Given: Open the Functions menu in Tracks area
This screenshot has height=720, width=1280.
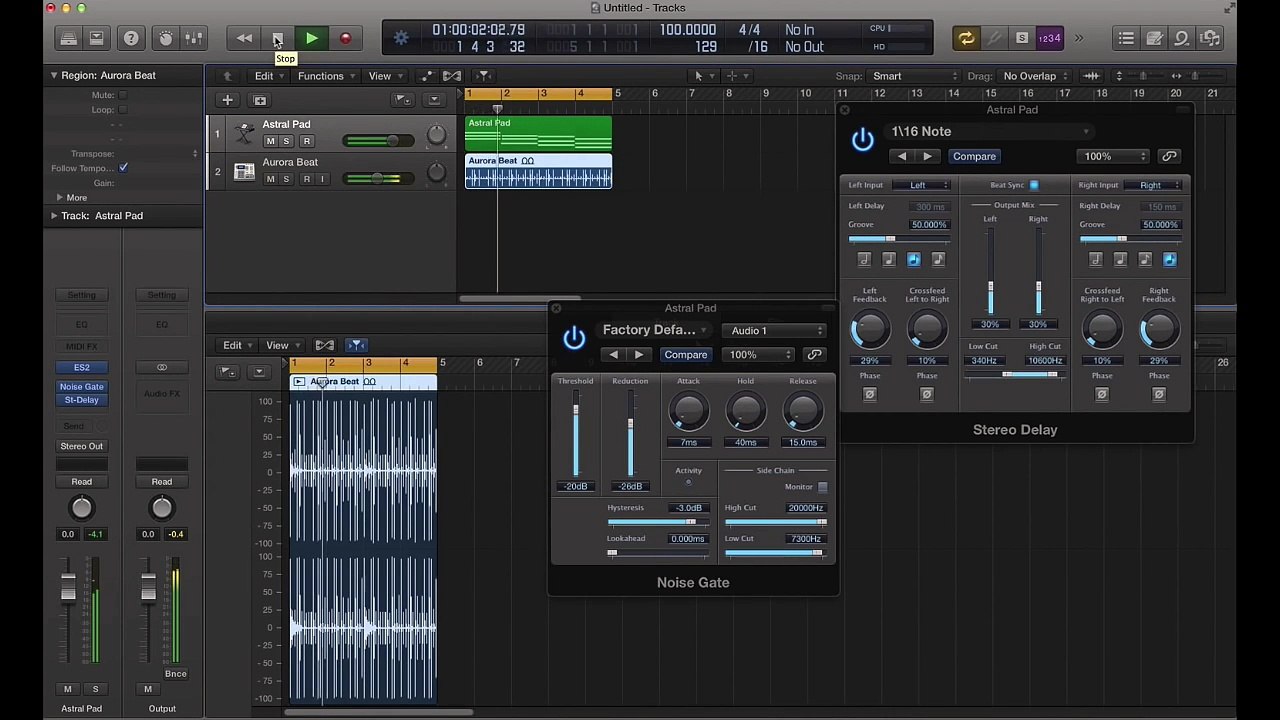Looking at the screenshot, I should click(x=326, y=76).
